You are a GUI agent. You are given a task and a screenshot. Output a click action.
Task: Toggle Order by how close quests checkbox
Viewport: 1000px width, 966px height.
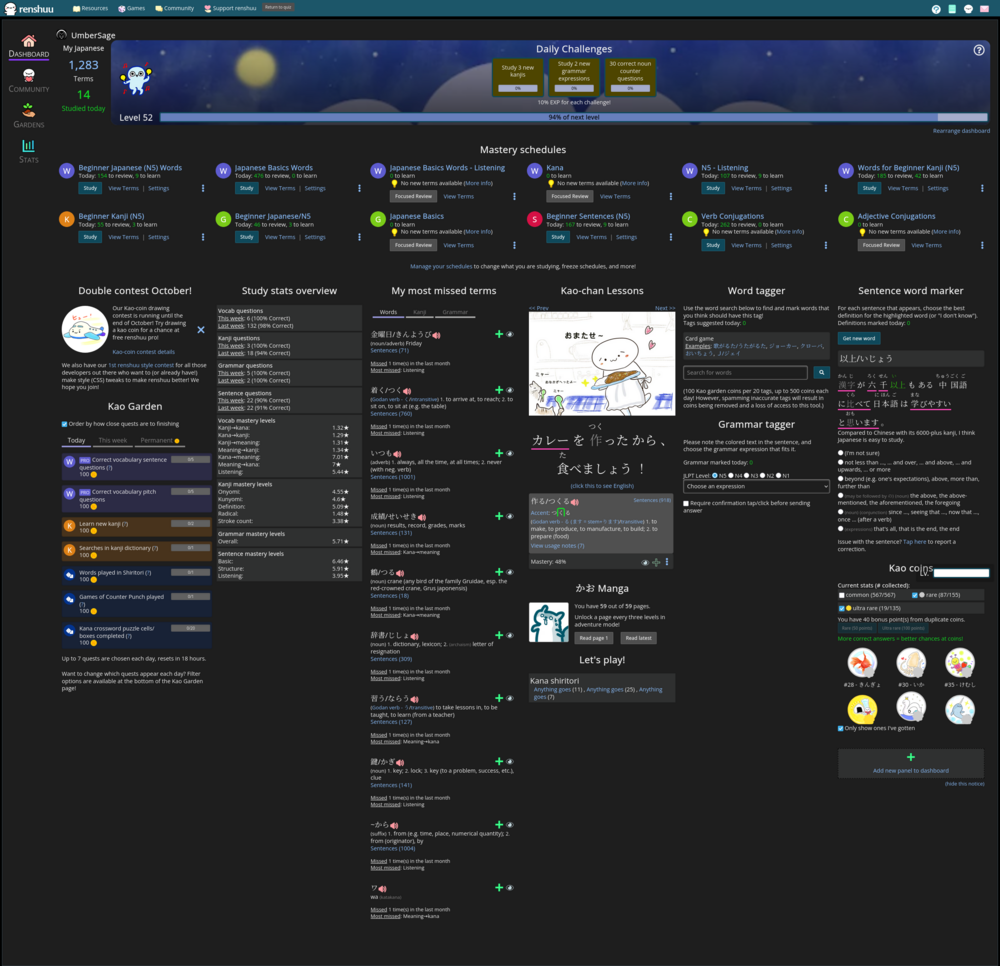tap(65, 424)
